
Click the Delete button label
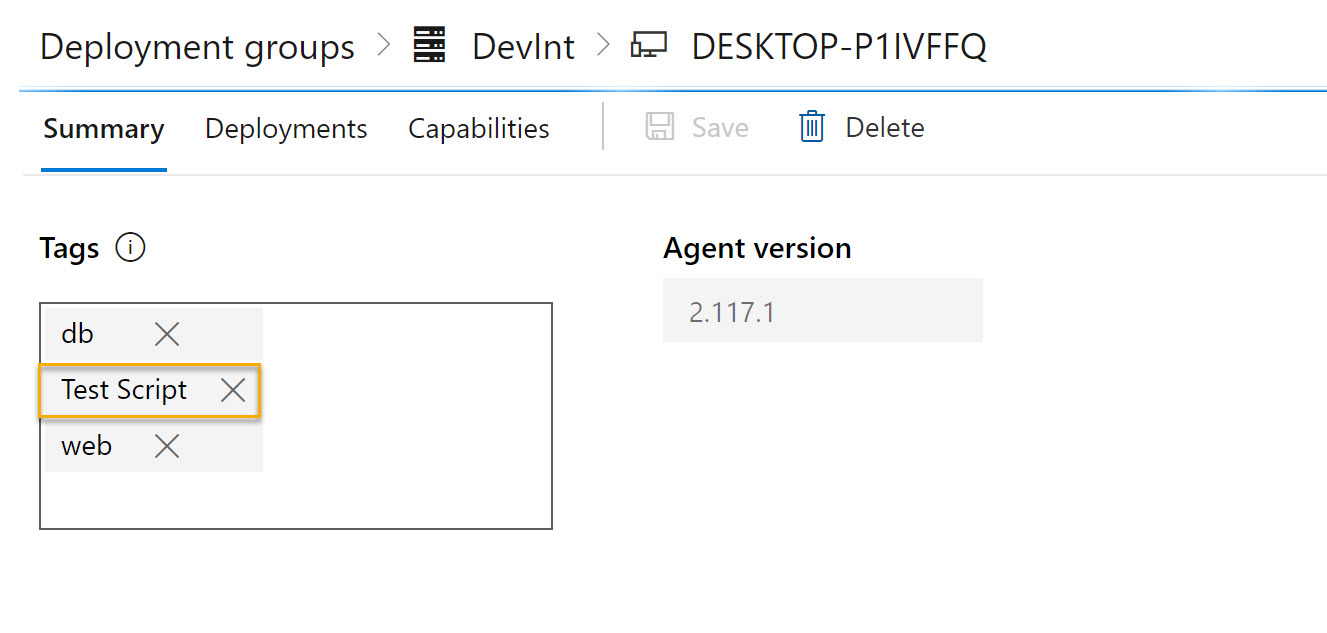(882, 127)
